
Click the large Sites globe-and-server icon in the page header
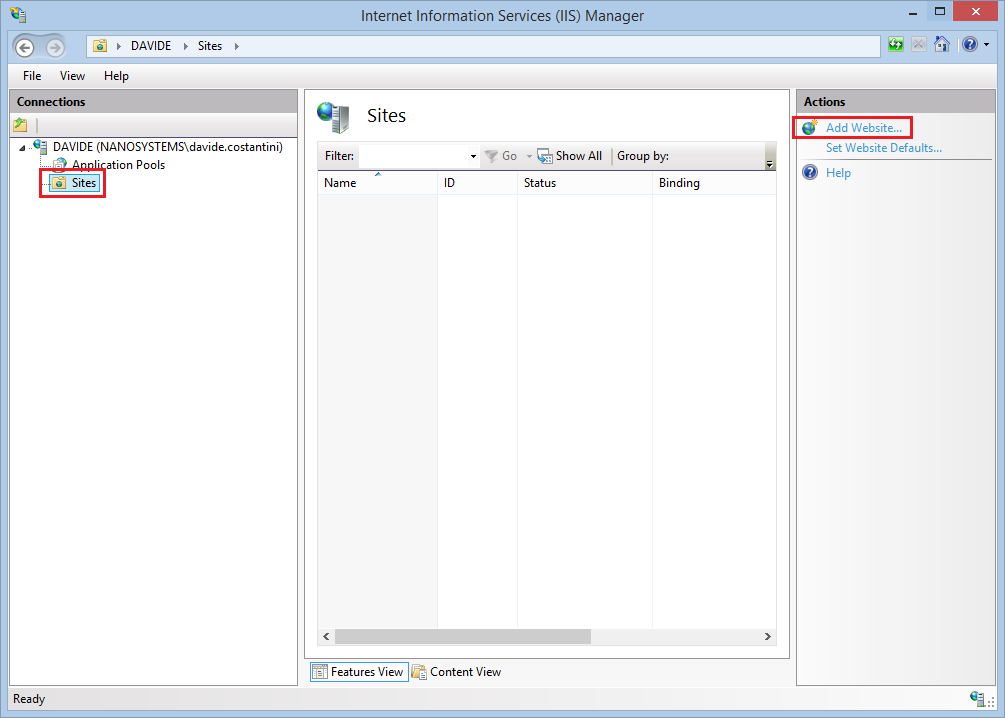333,117
